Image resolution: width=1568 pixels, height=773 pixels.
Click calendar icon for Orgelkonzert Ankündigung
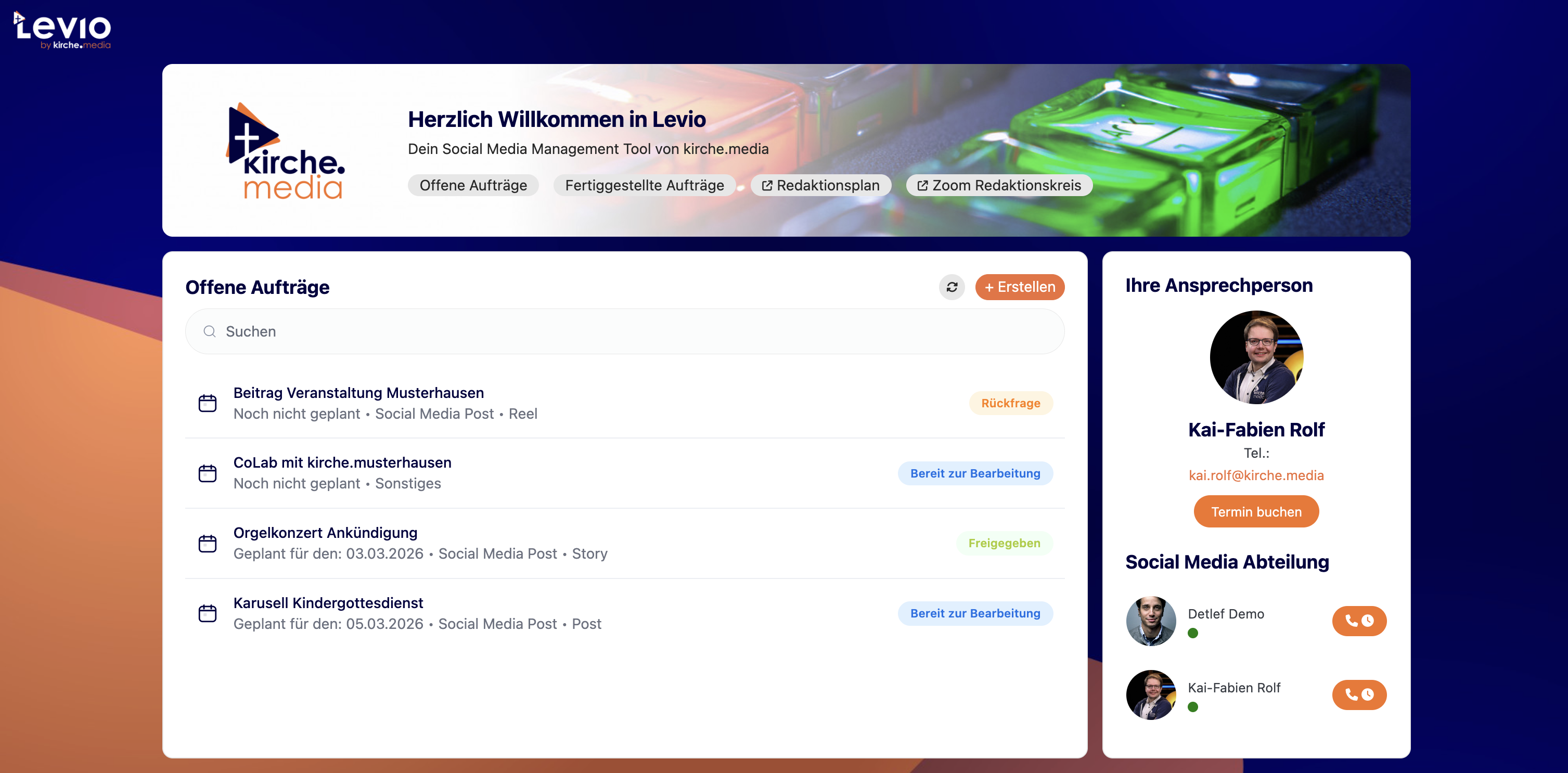208,543
